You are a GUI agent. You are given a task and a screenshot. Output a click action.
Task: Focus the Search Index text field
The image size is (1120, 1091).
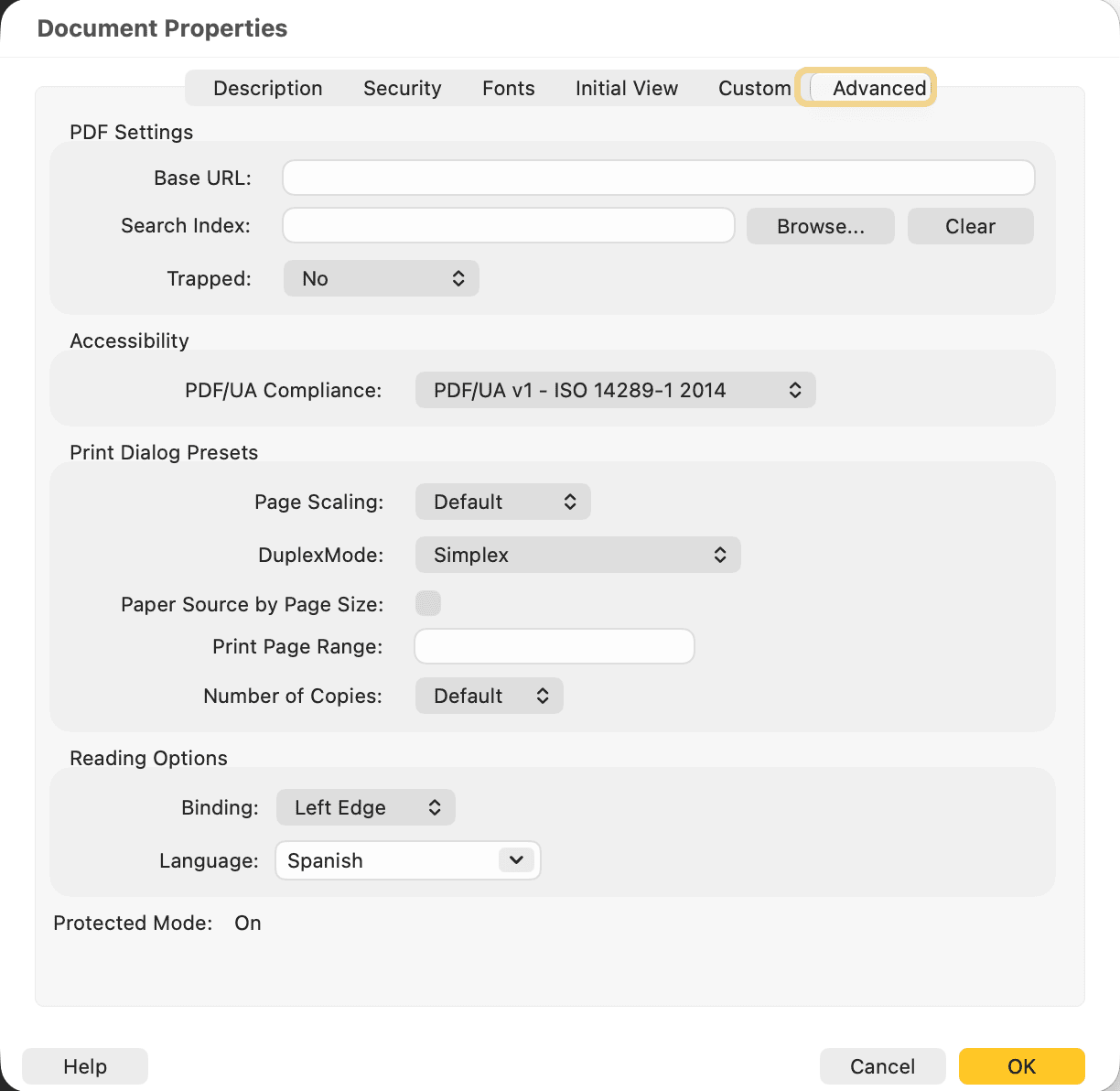click(509, 225)
